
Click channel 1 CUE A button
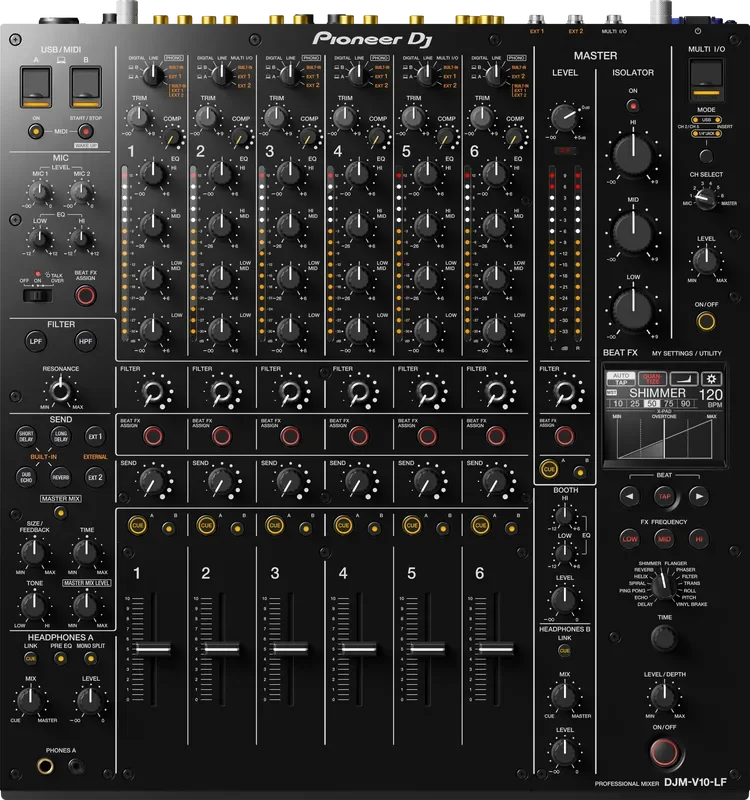click(x=138, y=526)
